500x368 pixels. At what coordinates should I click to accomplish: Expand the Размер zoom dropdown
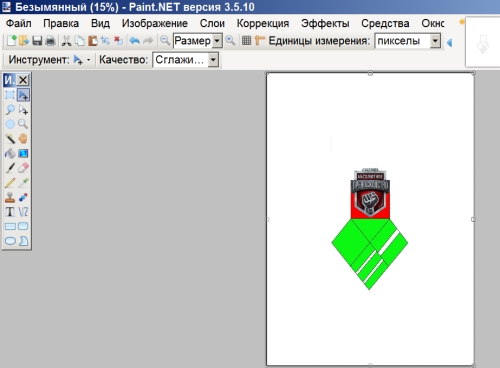[217, 41]
